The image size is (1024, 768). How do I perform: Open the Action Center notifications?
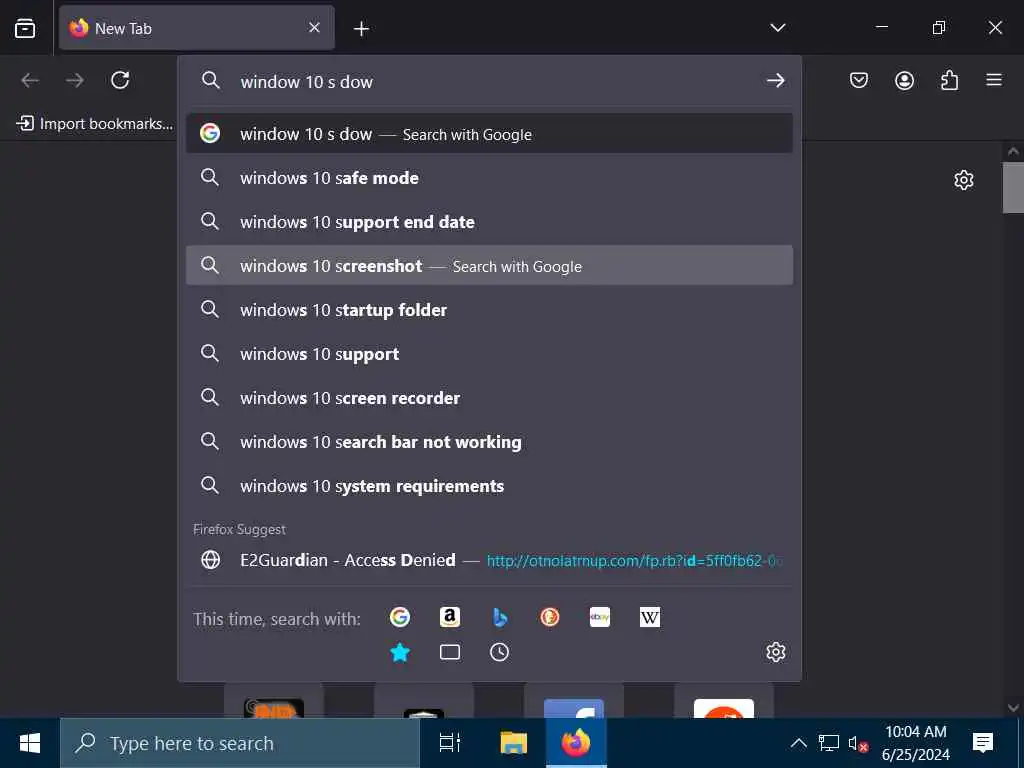point(983,743)
